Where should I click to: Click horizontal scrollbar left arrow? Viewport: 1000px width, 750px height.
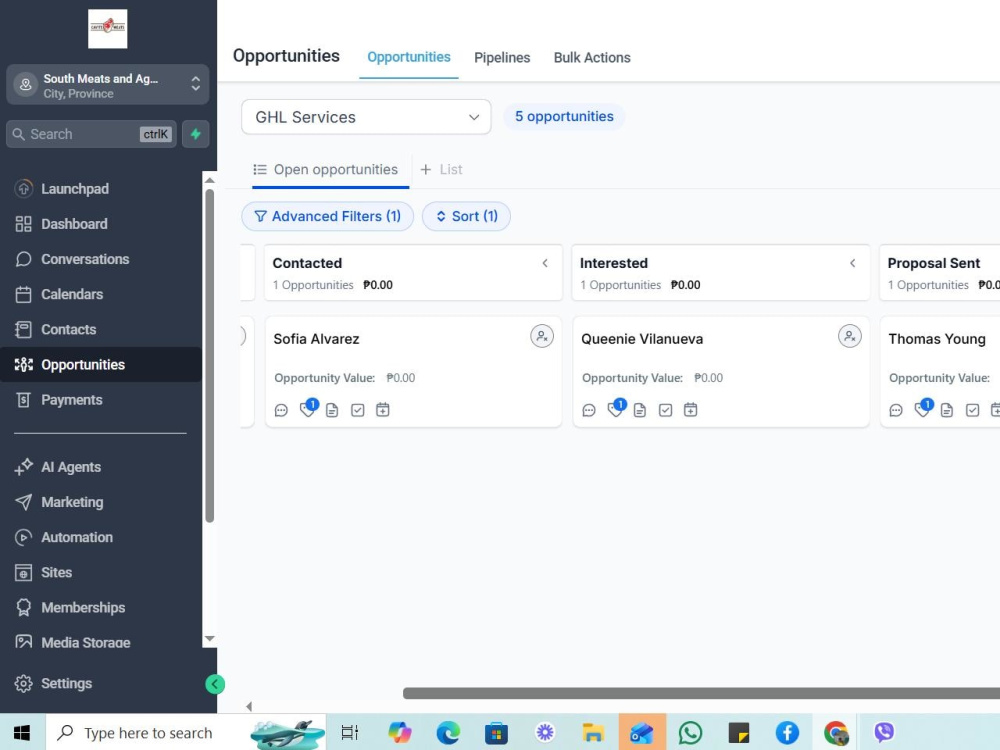pyautogui.click(x=249, y=706)
